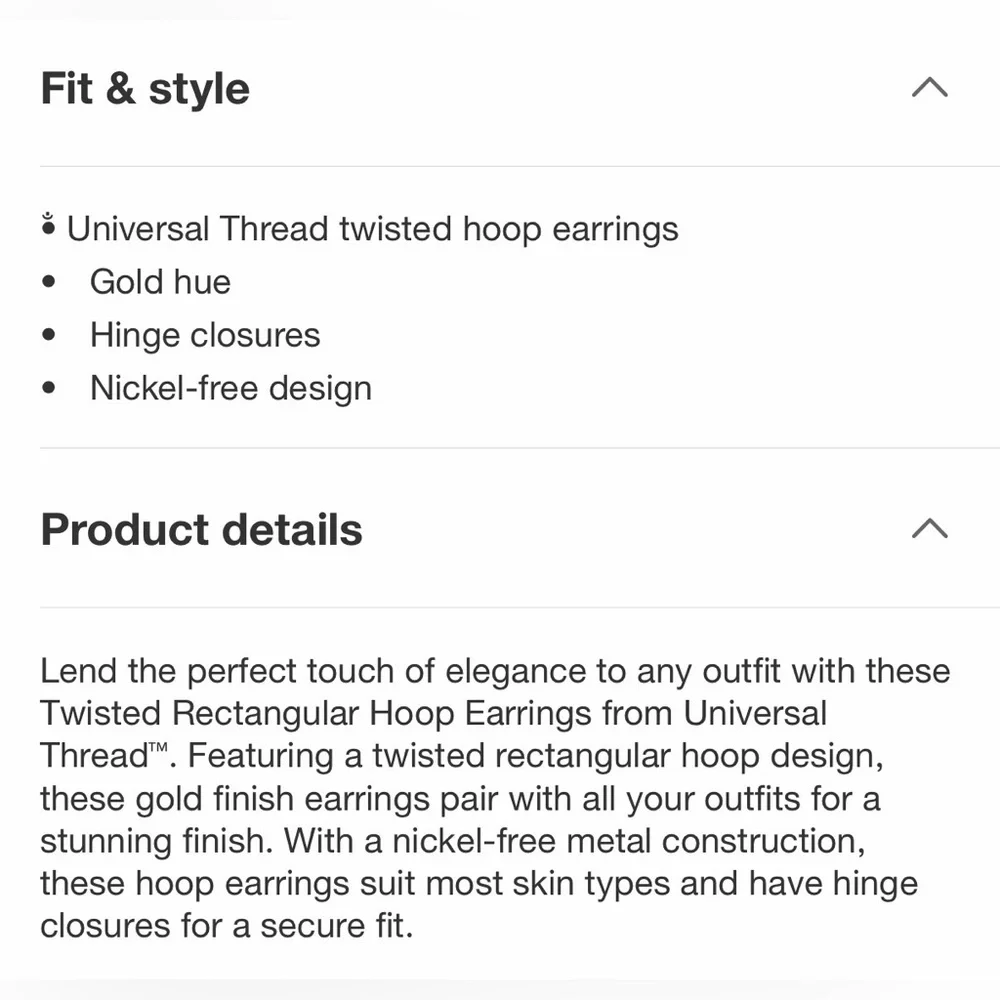Select the Hinge closures list item
The width and height of the screenshot is (1000, 1000).
[x=205, y=335]
